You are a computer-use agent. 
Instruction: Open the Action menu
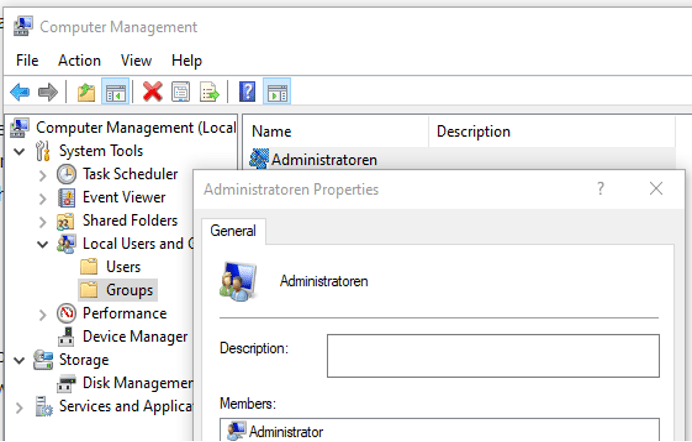tap(79, 61)
